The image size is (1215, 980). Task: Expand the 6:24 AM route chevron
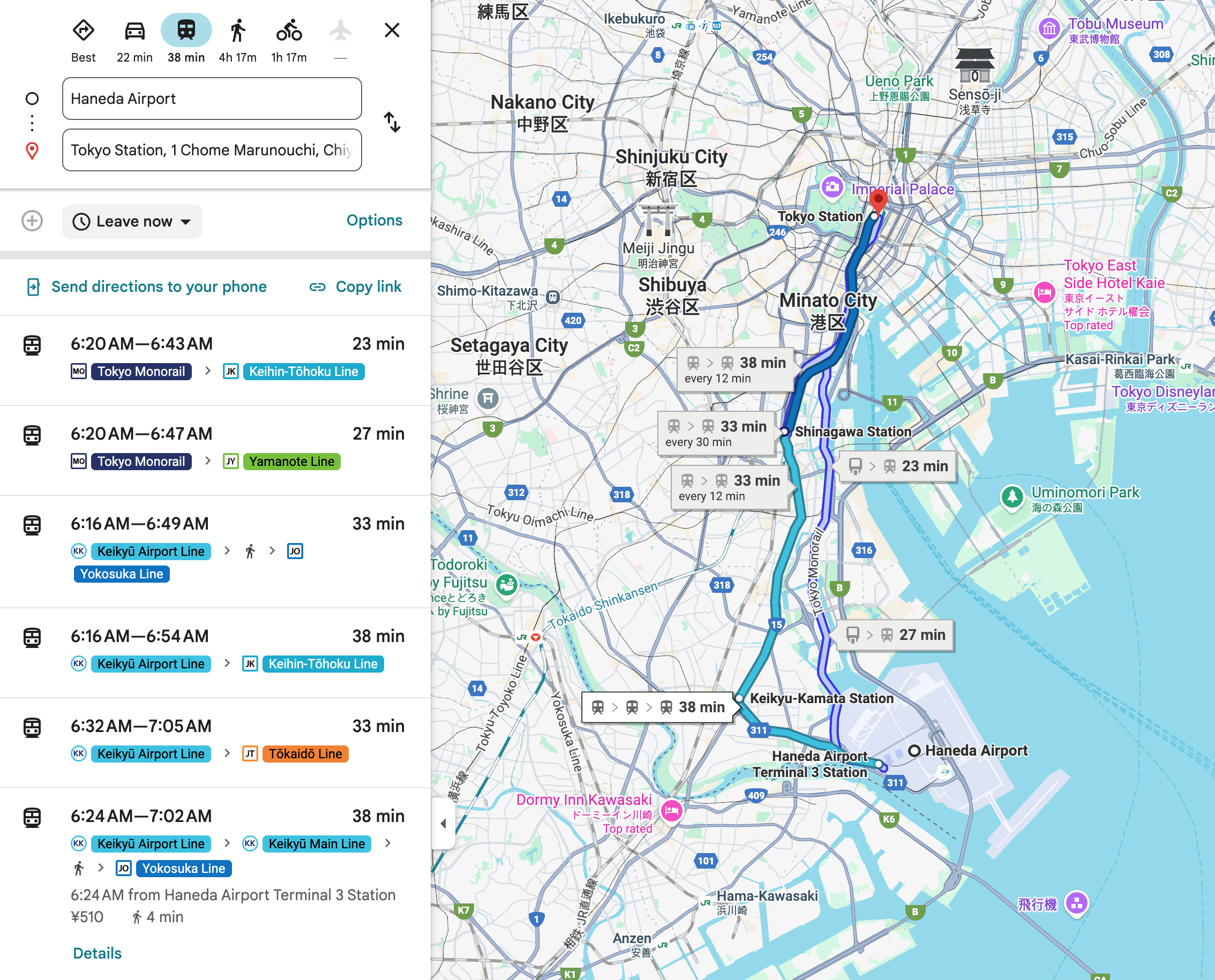(x=388, y=843)
